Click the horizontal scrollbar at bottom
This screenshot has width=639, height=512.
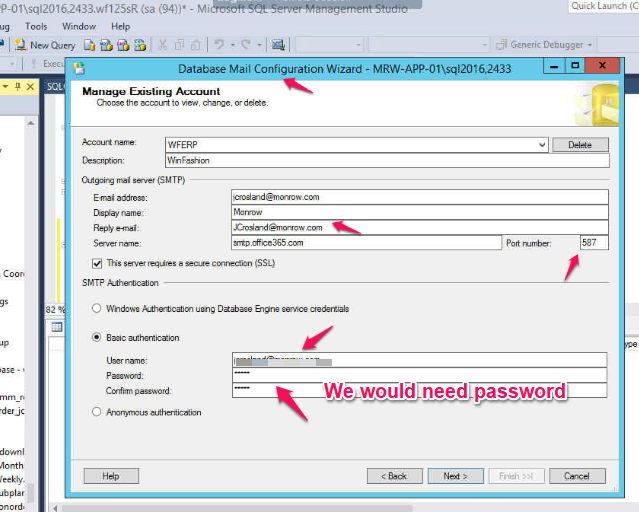(x=236, y=508)
